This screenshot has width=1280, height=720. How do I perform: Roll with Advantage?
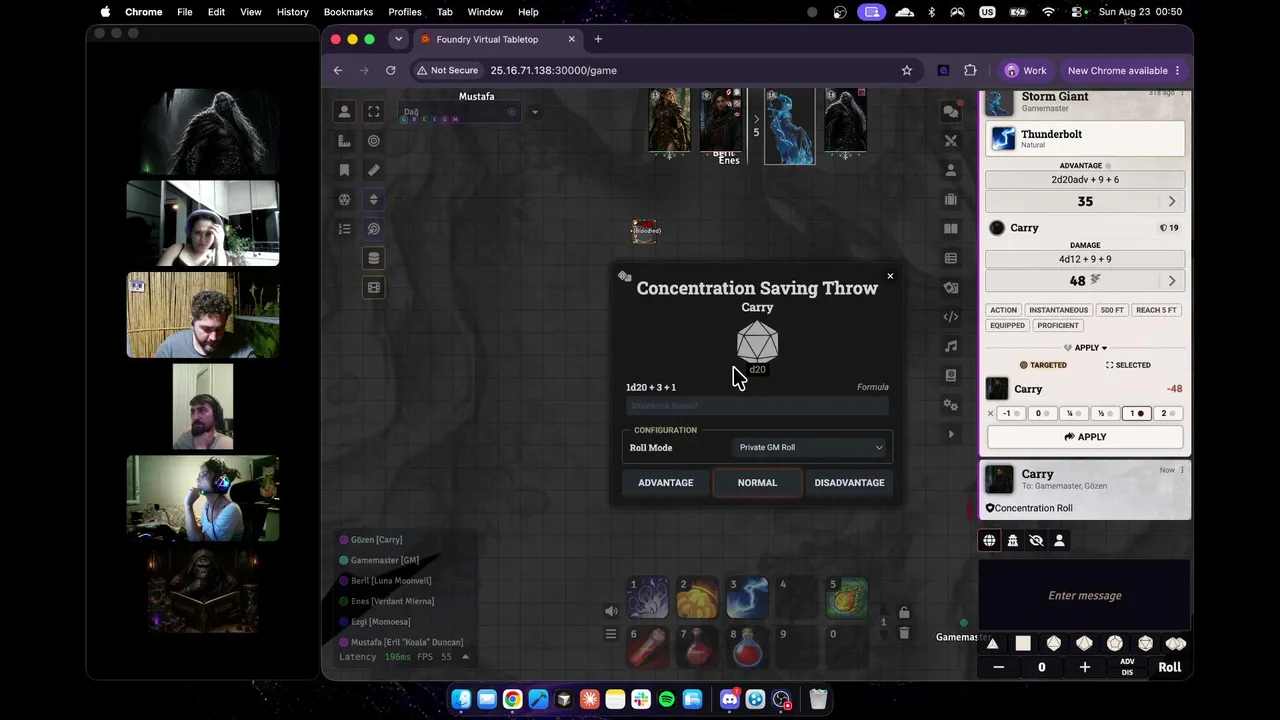(x=666, y=483)
